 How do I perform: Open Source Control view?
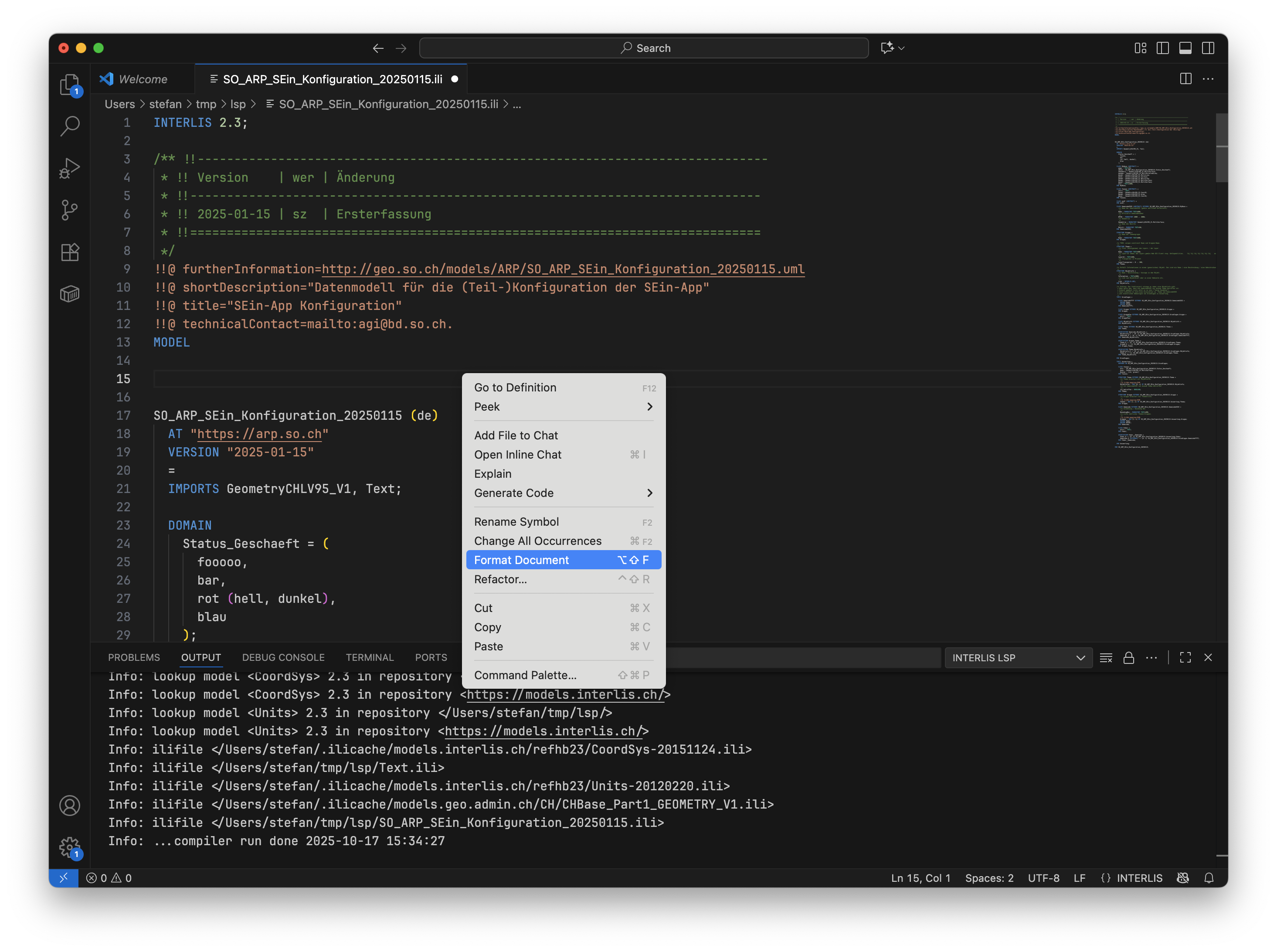(70, 210)
